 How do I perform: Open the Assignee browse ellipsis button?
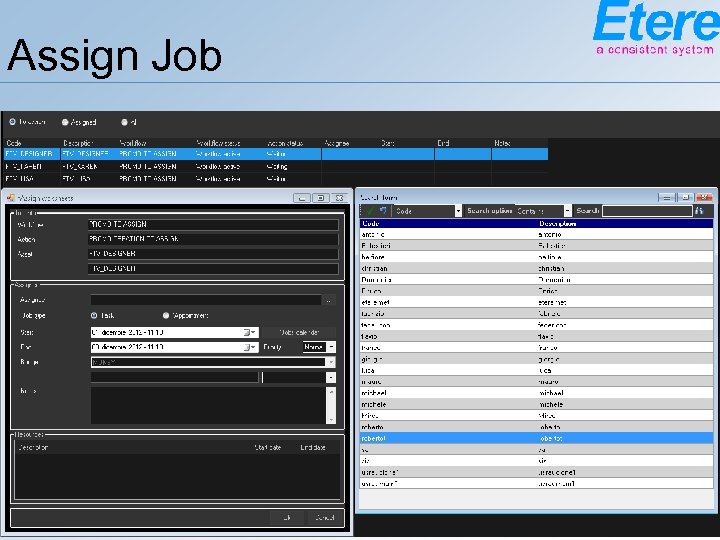point(329,300)
